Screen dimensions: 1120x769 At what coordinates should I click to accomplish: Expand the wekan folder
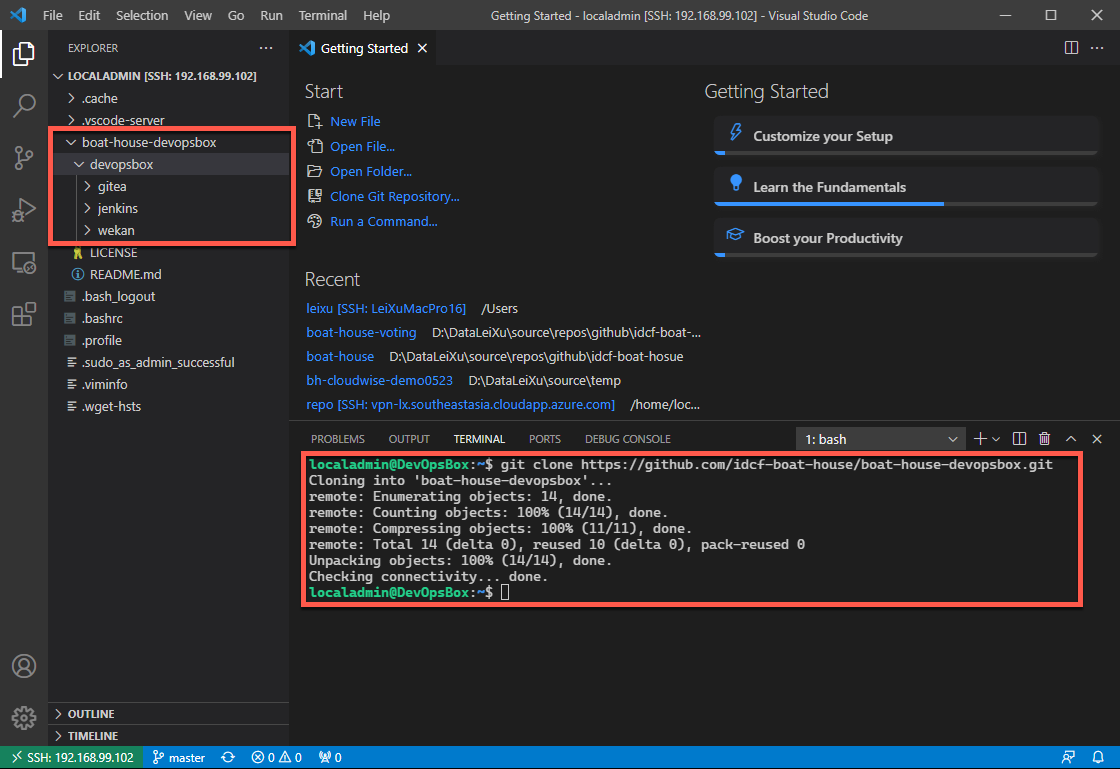(169, 231)
